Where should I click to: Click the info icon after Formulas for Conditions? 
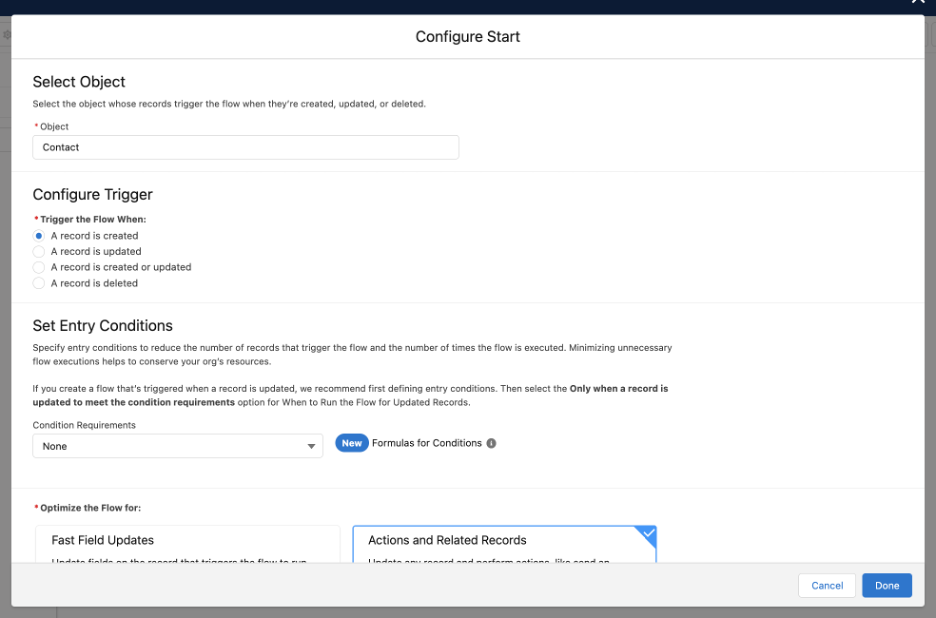(x=489, y=442)
